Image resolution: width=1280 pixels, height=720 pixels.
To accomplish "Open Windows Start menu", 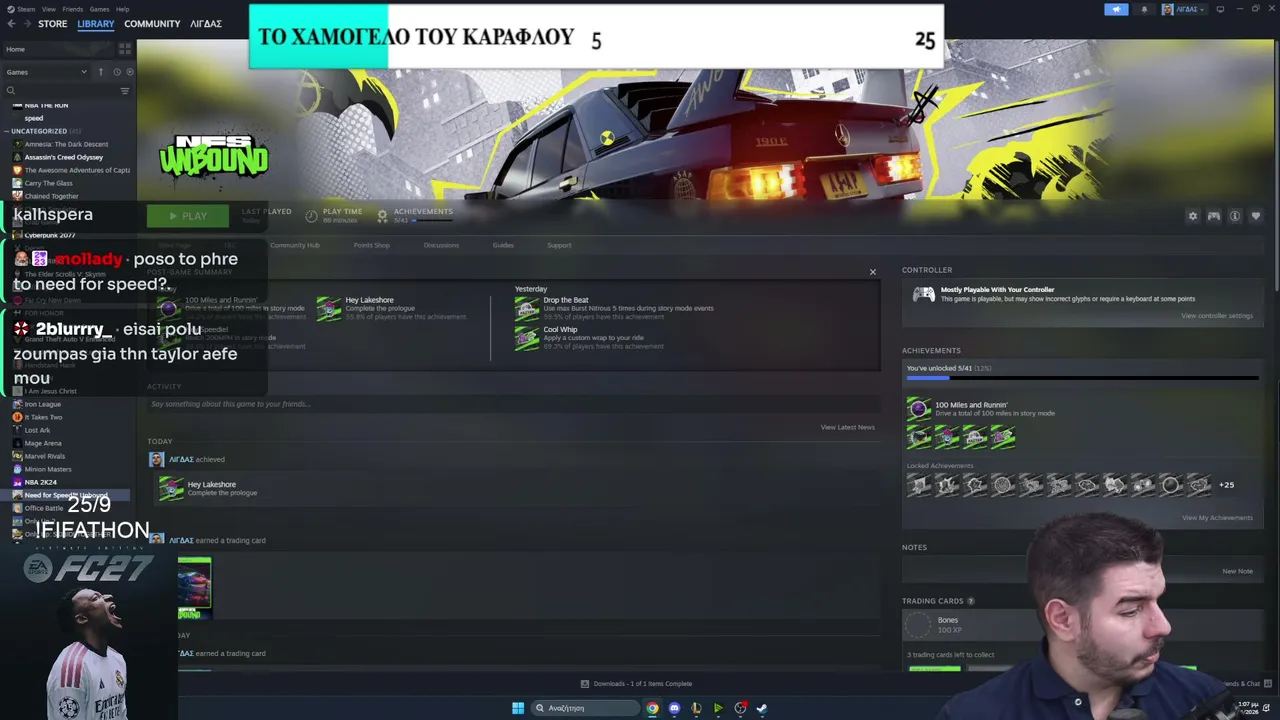I will [x=518, y=708].
